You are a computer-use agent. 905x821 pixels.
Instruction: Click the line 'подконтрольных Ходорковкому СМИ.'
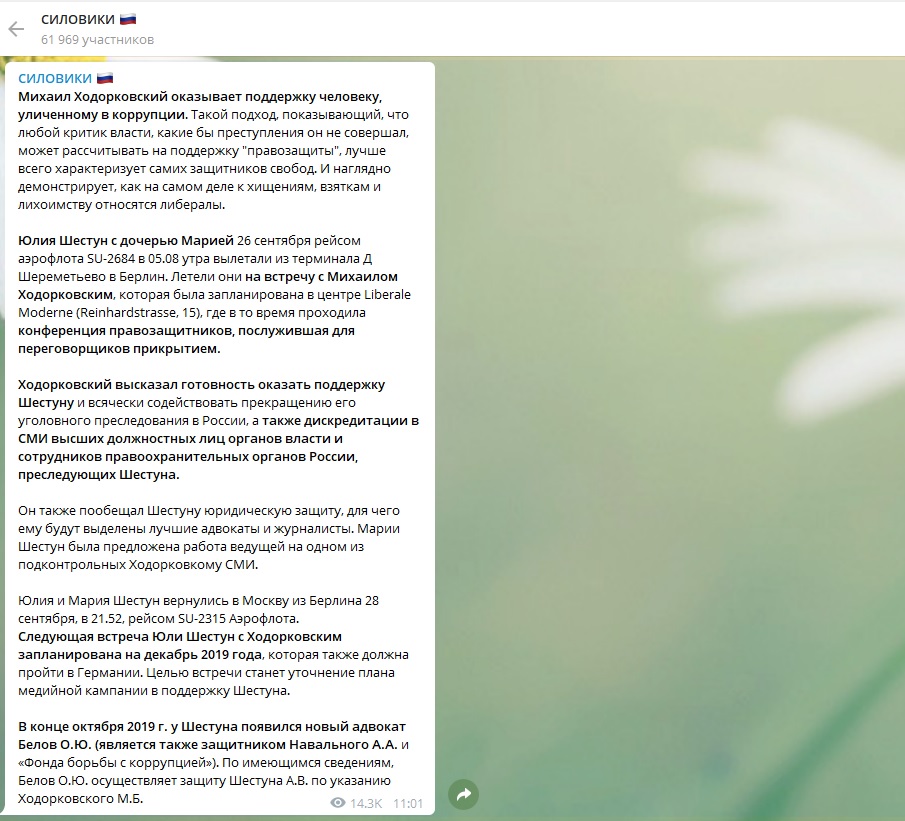click(138, 565)
